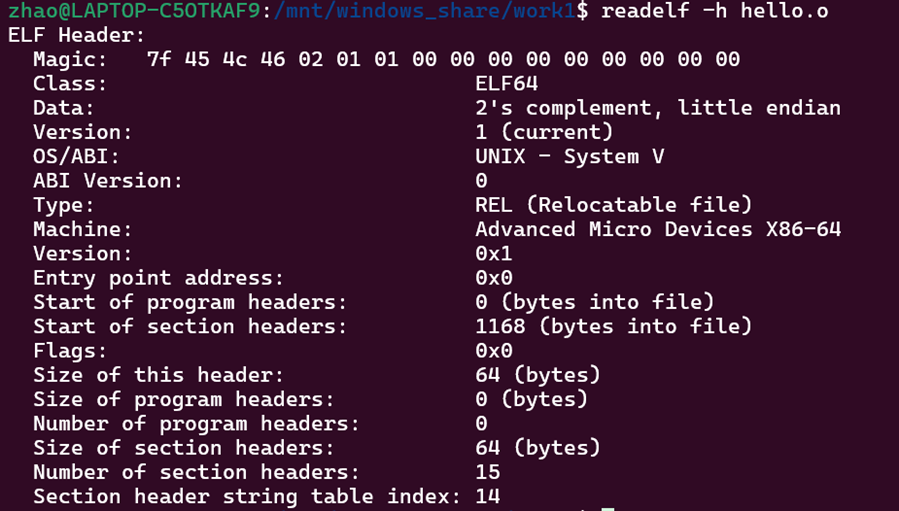Click the ELF Header: title line
This screenshot has height=511, width=899.
[x=76, y=35]
